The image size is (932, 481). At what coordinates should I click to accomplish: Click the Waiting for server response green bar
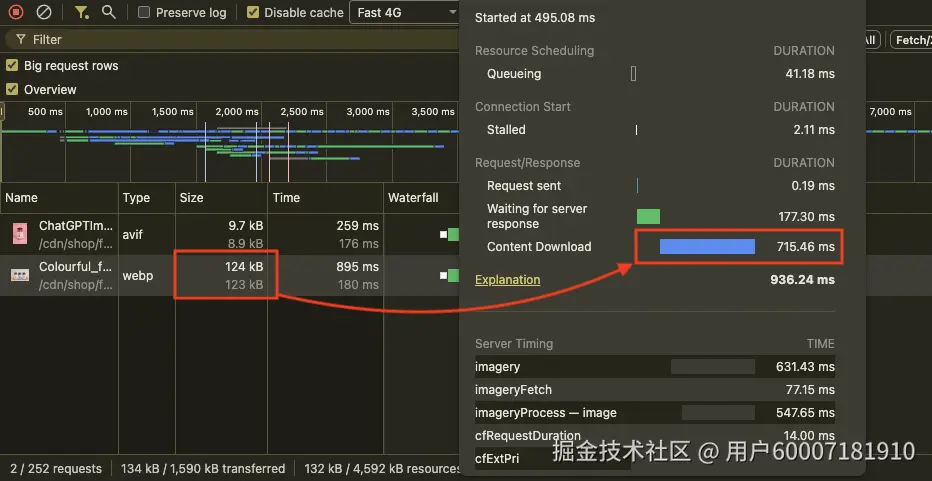648,216
